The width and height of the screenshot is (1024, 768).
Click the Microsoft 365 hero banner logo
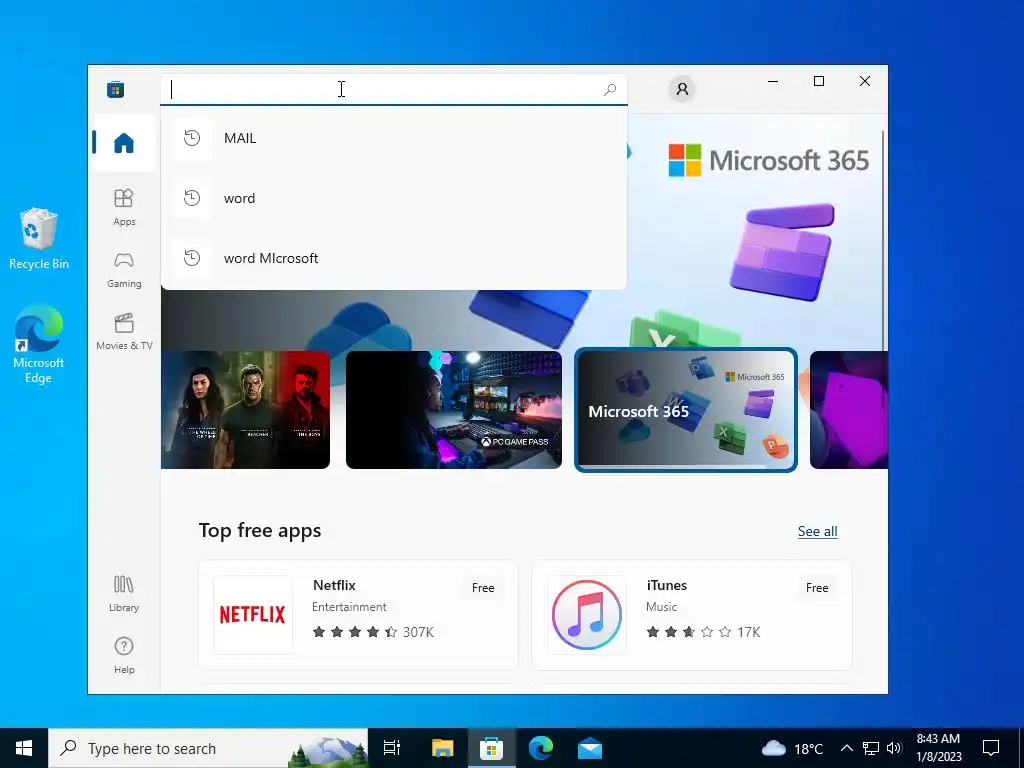(769, 161)
